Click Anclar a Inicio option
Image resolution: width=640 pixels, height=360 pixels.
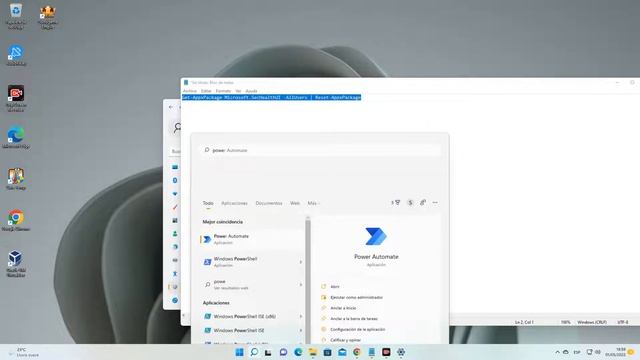(x=343, y=308)
